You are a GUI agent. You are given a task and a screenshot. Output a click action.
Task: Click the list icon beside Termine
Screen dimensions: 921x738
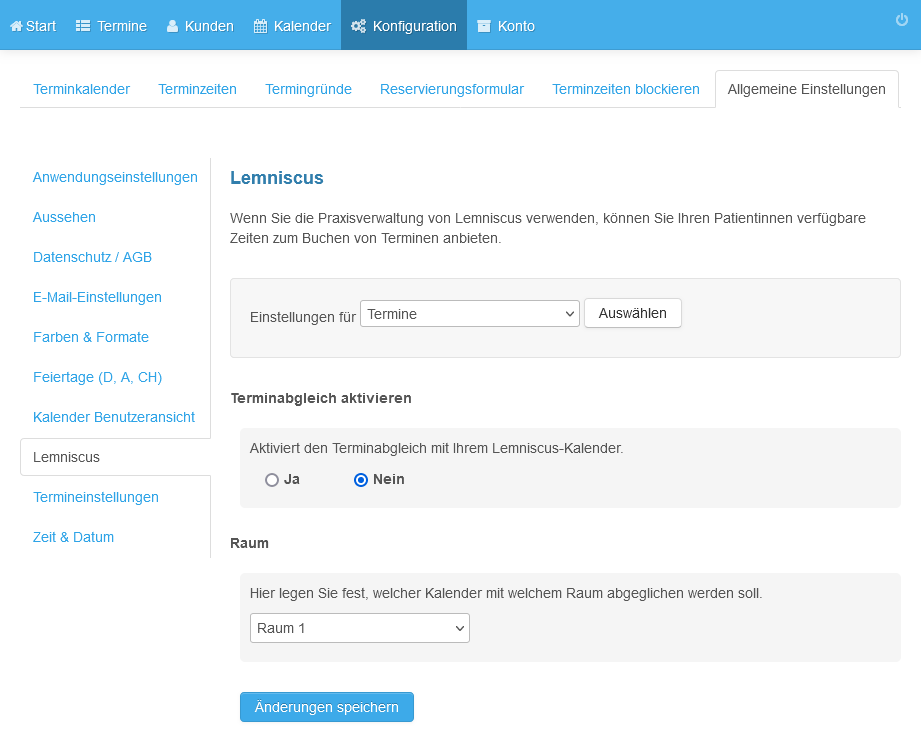pyautogui.click(x=83, y=26)
